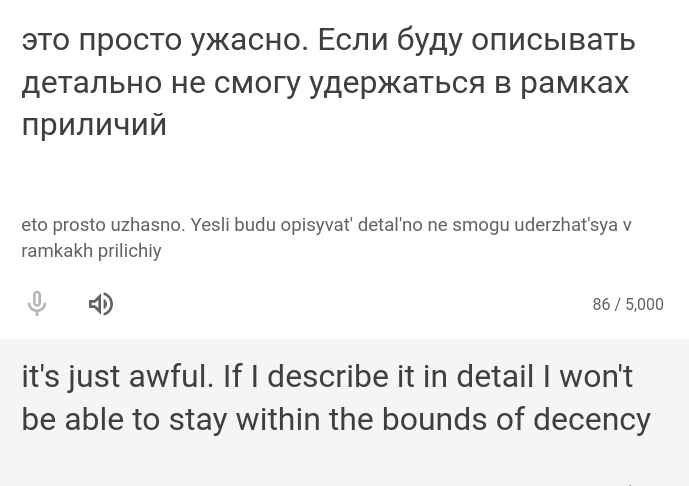Viewport: 689px width, 486px height.
Task: Activate the microphone voice input icon
Action: 37,304
